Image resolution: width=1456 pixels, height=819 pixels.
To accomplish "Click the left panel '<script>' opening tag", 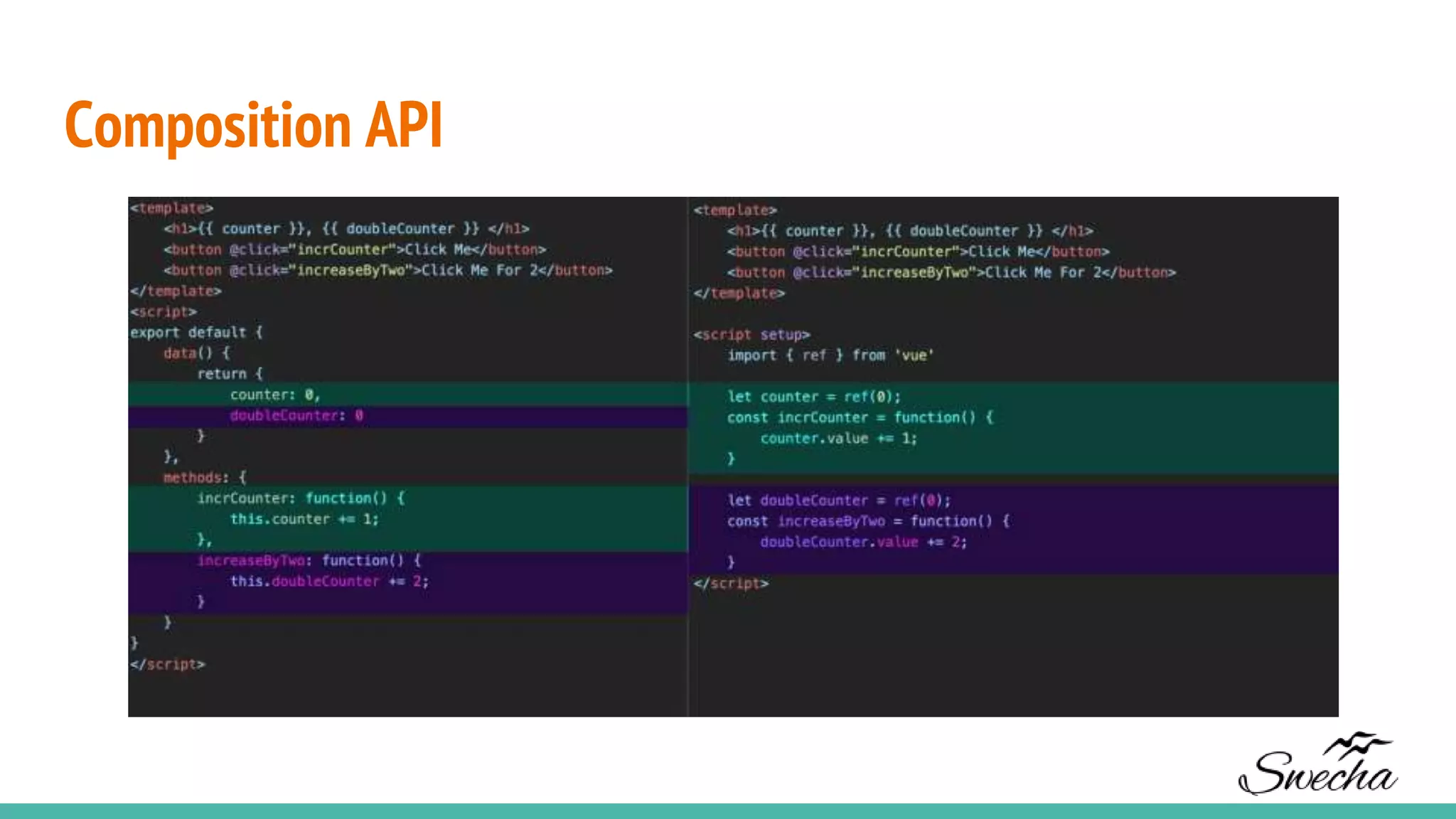I will [x=164, y=311].
